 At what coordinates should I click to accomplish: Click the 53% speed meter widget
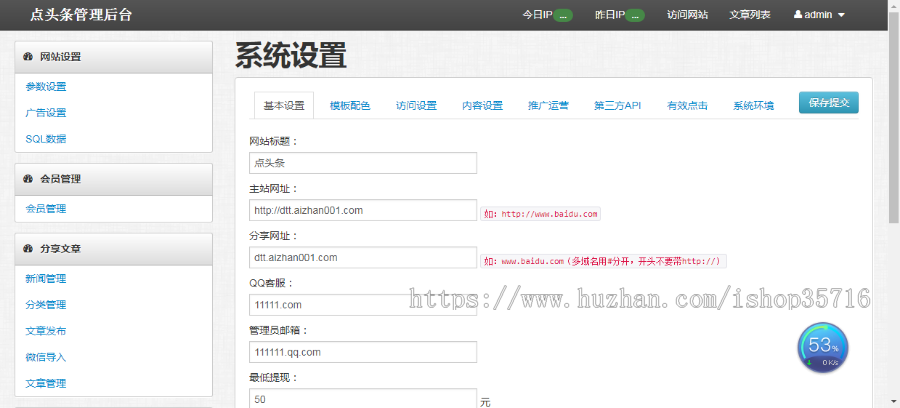pos(823,348)
